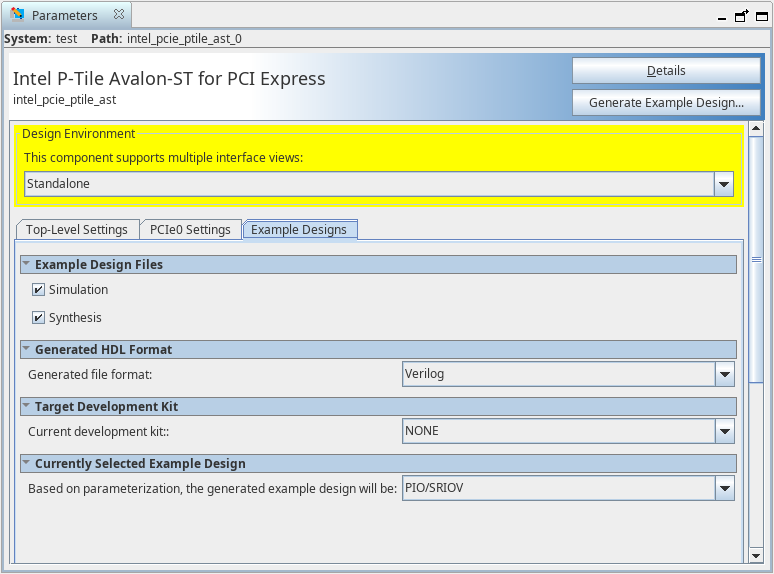The width and height of the screenshot is (774, 574).
Task: Click the scroll down arrow
Action: tap(756, 556)
